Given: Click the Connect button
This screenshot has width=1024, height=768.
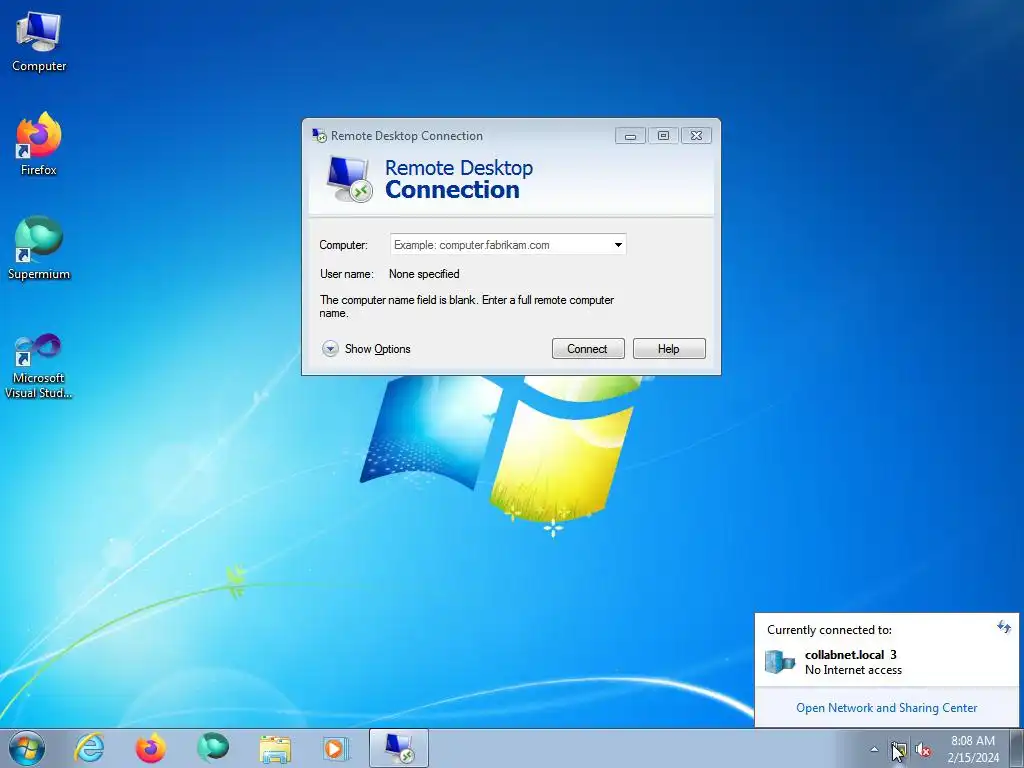Looking at the screenshot, I should click(x=588, y=349).
